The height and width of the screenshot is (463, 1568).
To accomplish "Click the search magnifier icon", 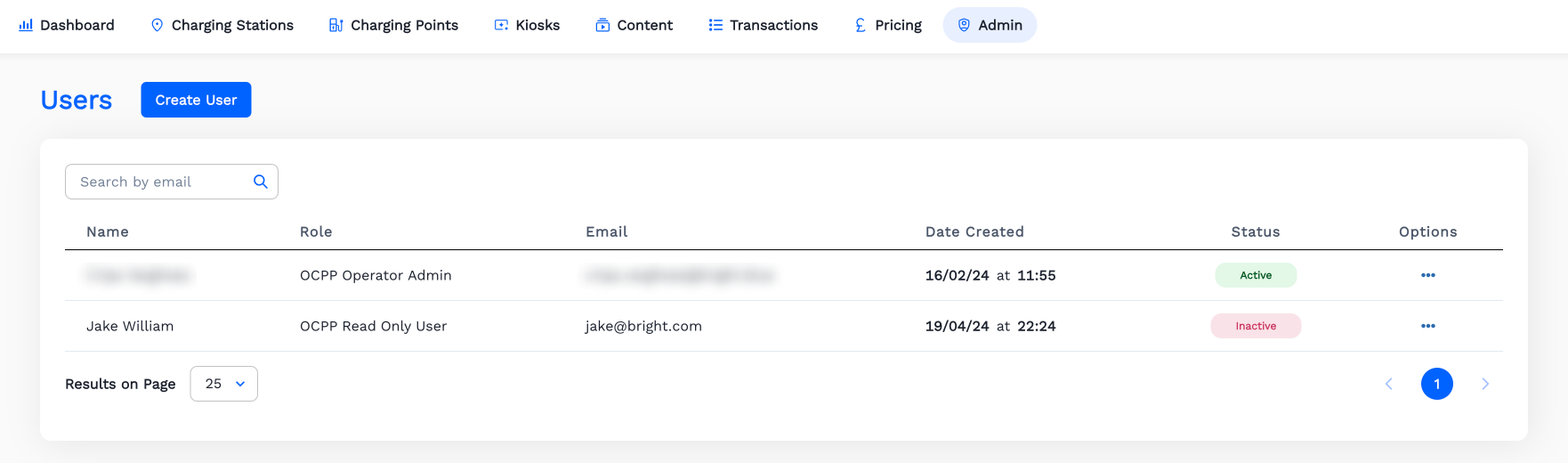I will tap(261, 182).
